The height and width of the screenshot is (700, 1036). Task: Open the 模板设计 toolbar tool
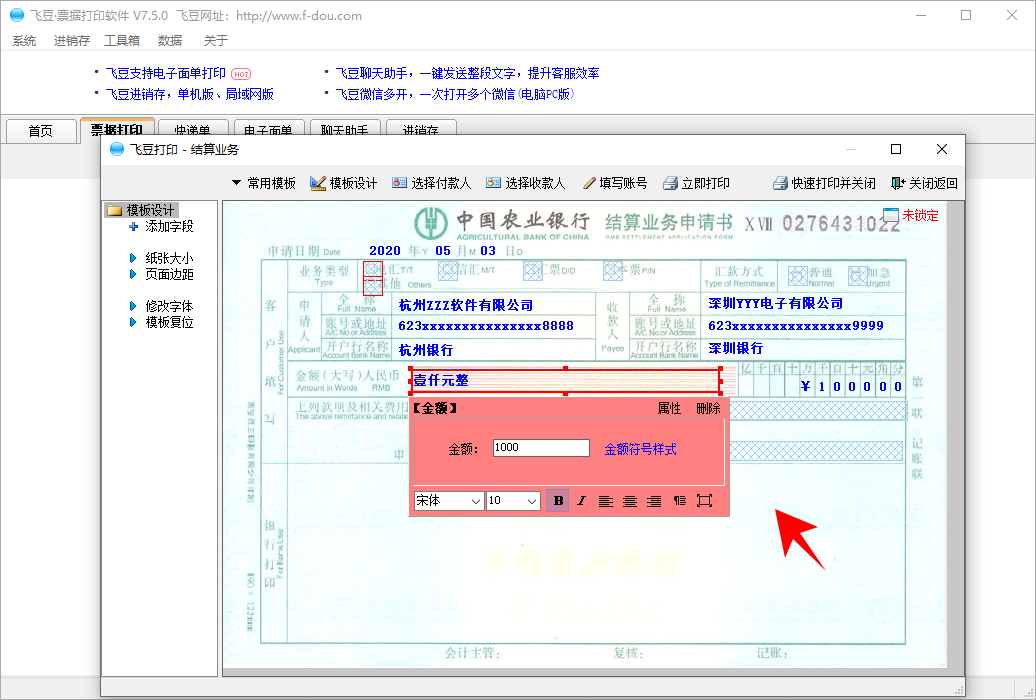click(343, 183)
